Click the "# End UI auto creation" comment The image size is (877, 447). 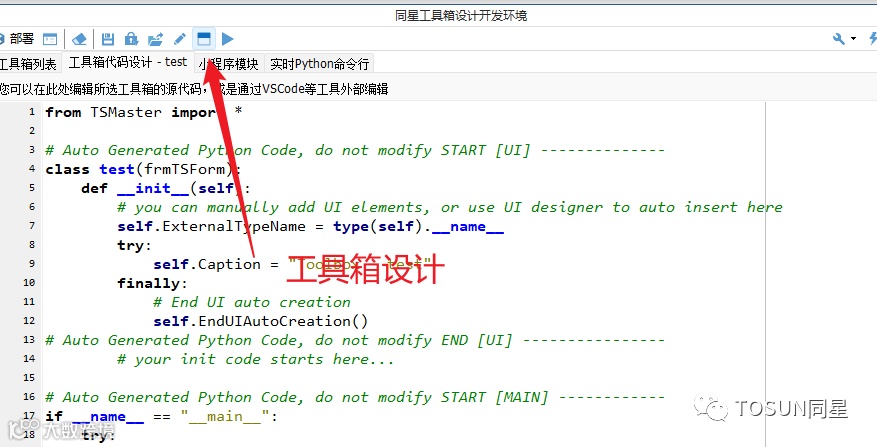tap(252, 302)
